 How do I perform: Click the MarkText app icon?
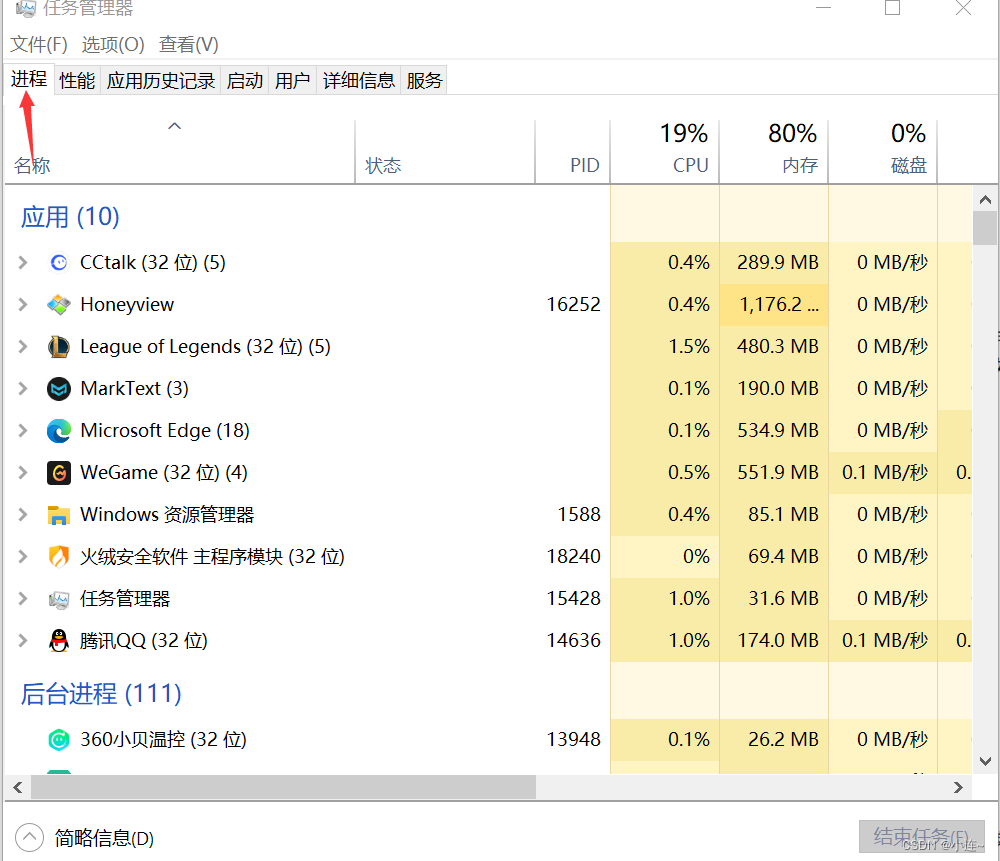59,389
